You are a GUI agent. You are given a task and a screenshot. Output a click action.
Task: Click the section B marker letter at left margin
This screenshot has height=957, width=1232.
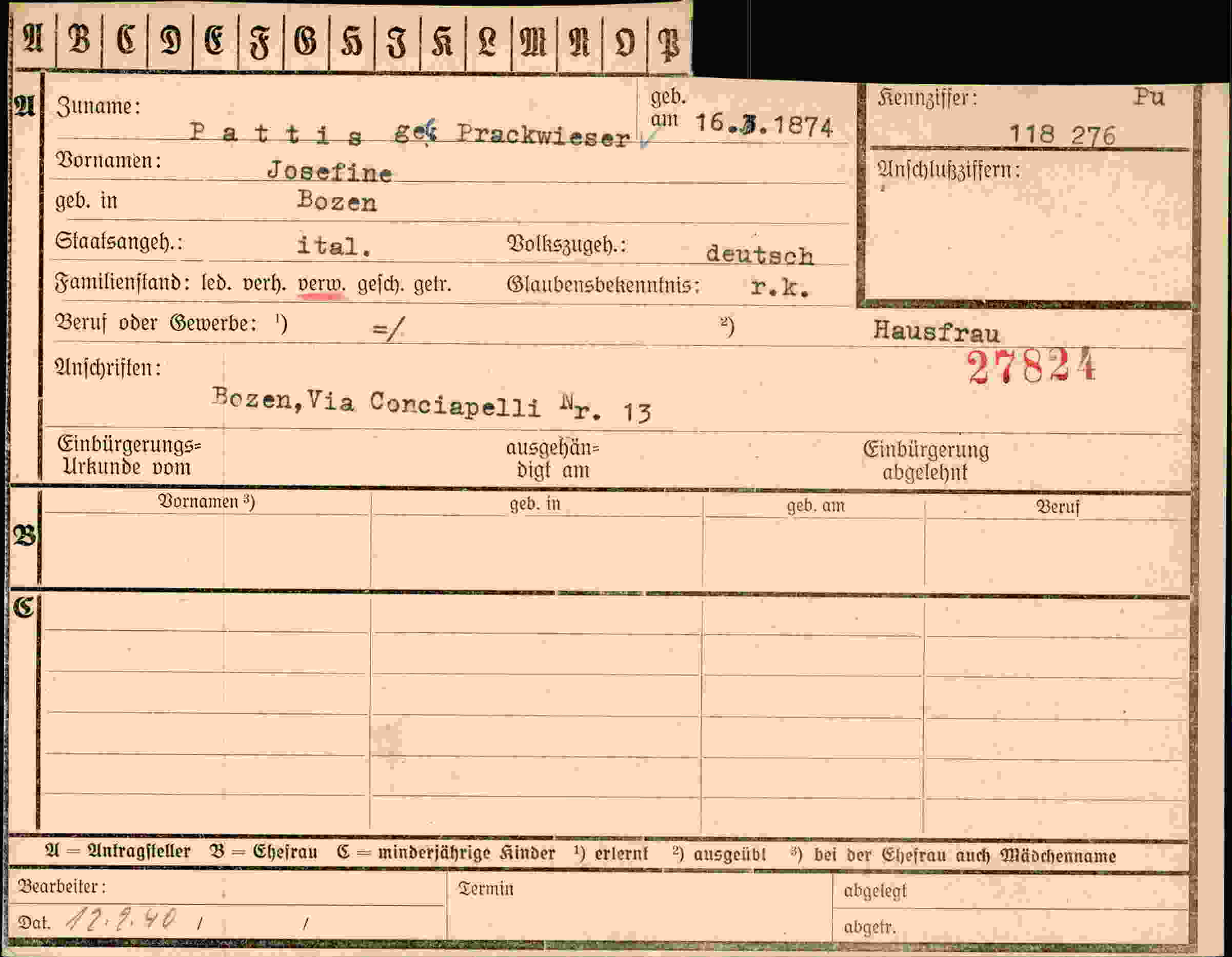click(24, 534)
